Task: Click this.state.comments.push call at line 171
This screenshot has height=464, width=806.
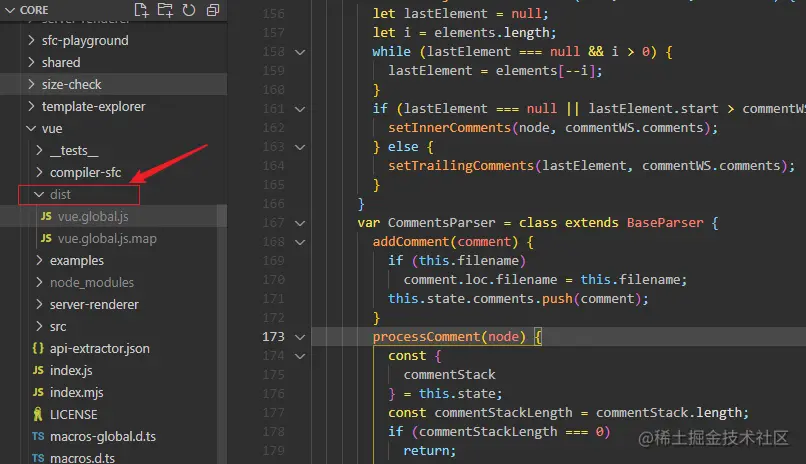Action: [518, 299]
